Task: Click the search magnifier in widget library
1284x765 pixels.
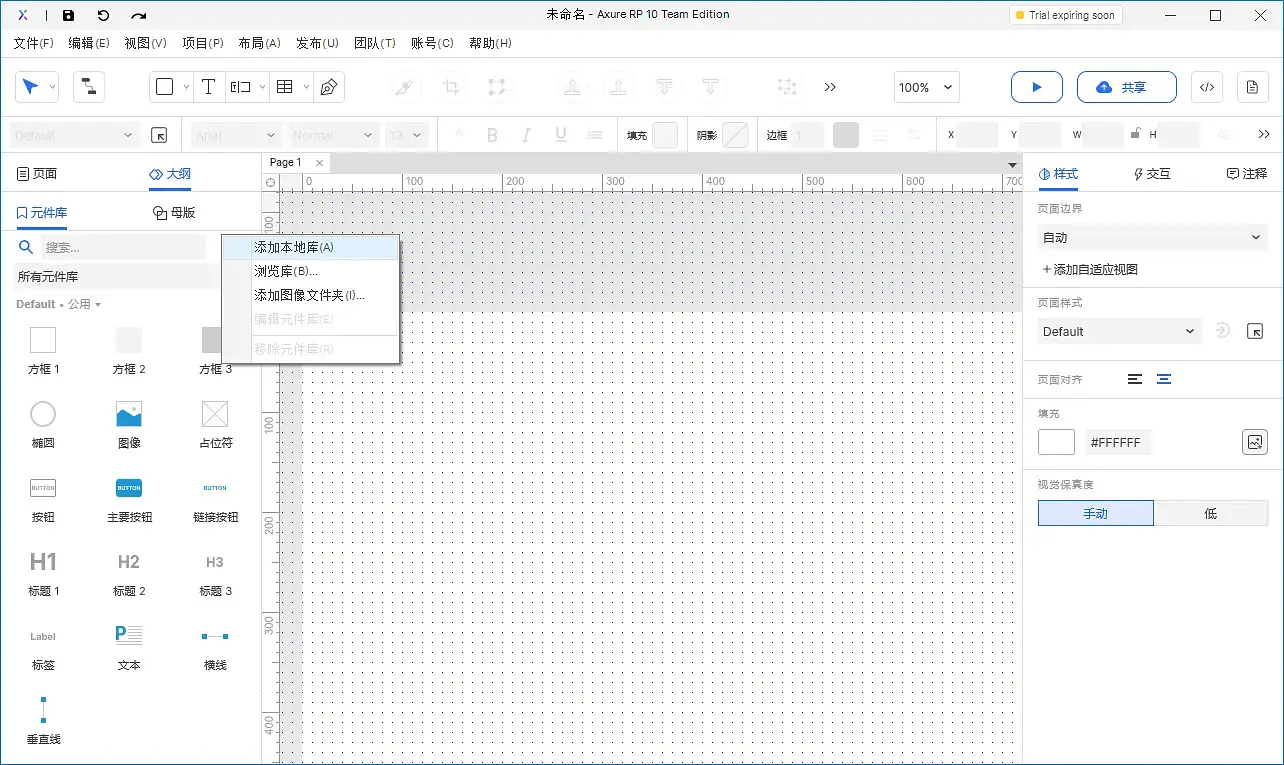Action: [25, 246]
